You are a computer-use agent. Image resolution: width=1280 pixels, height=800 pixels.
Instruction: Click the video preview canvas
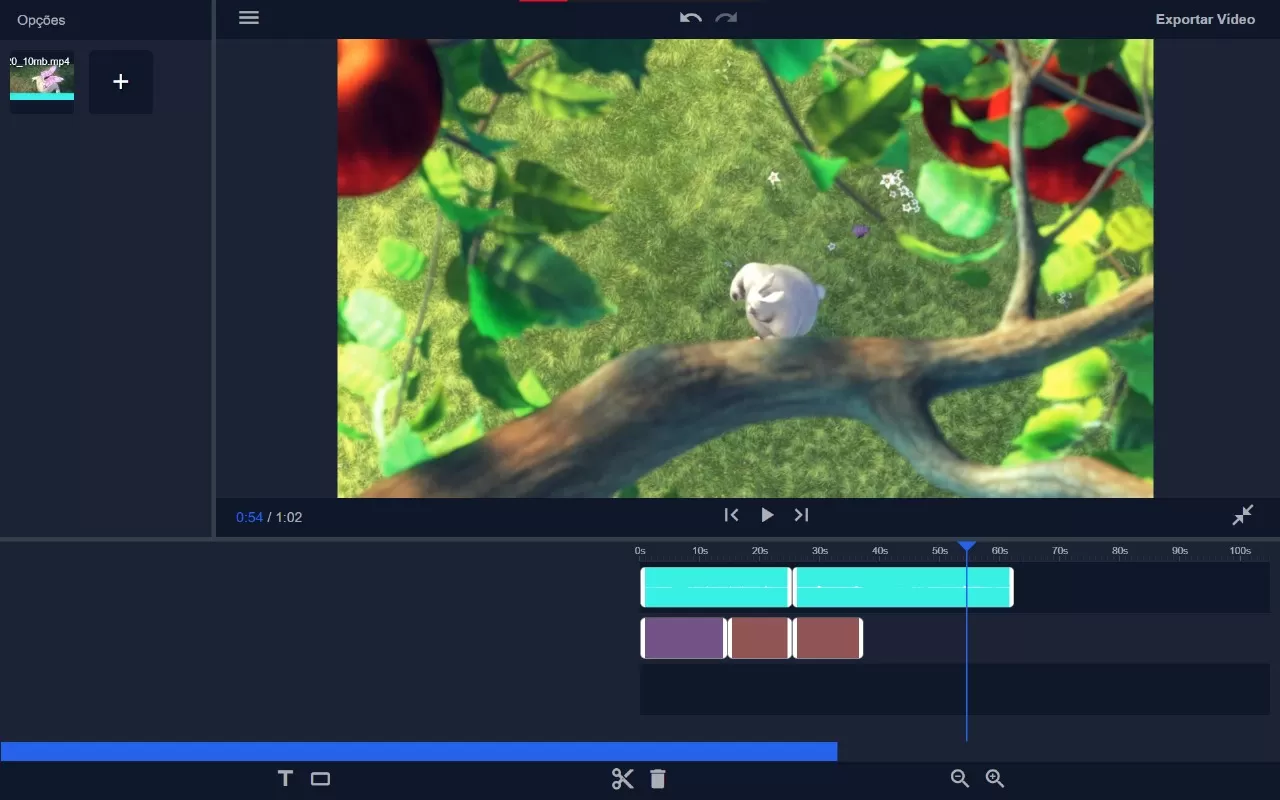point(745,268)
